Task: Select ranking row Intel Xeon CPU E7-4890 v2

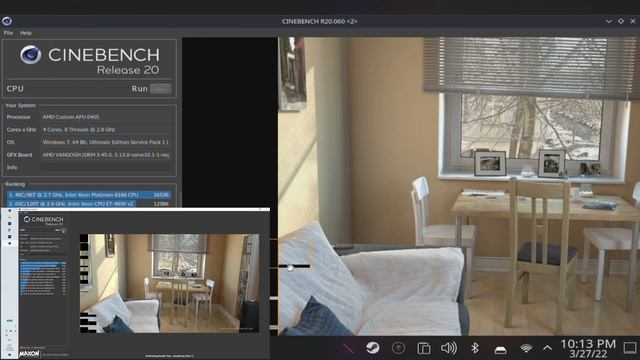Action: (89, 203)
